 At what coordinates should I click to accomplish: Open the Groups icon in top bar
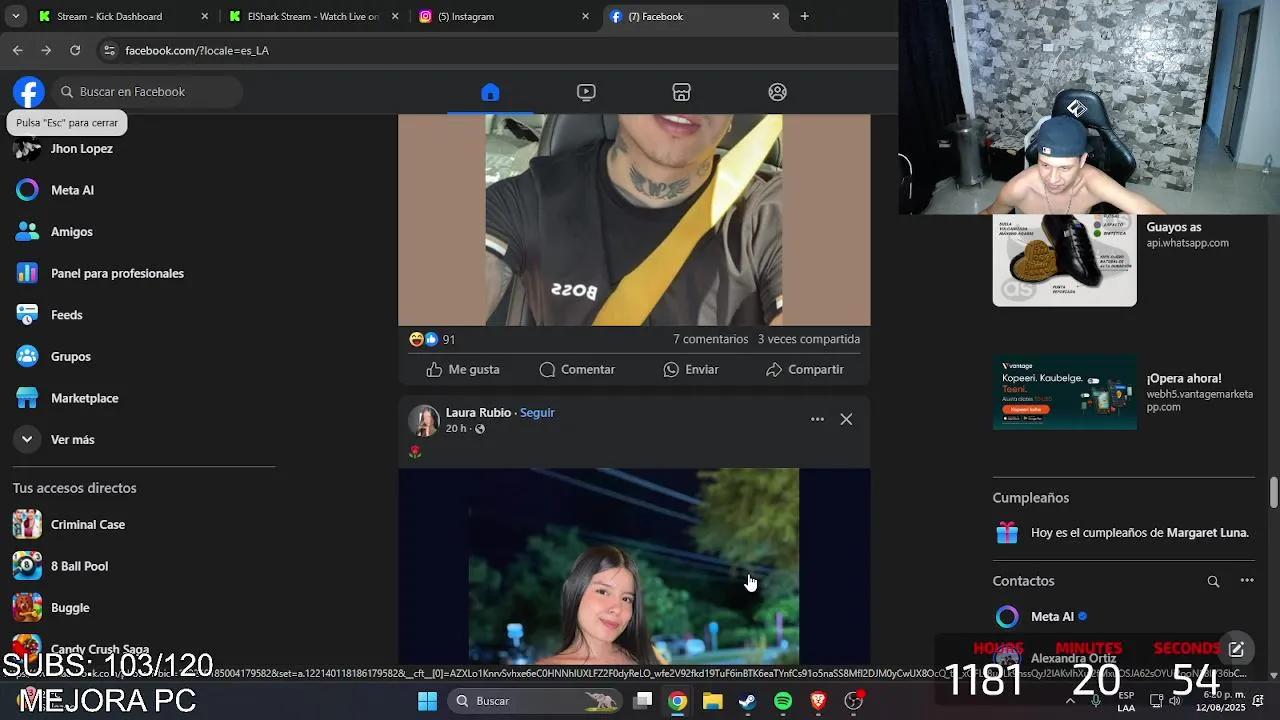click(x=777, y=92)
